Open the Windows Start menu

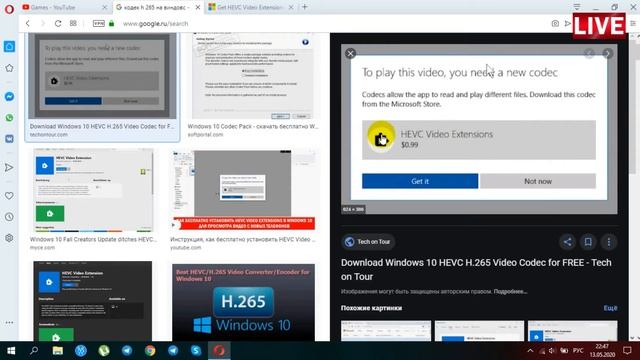point(11,351)
